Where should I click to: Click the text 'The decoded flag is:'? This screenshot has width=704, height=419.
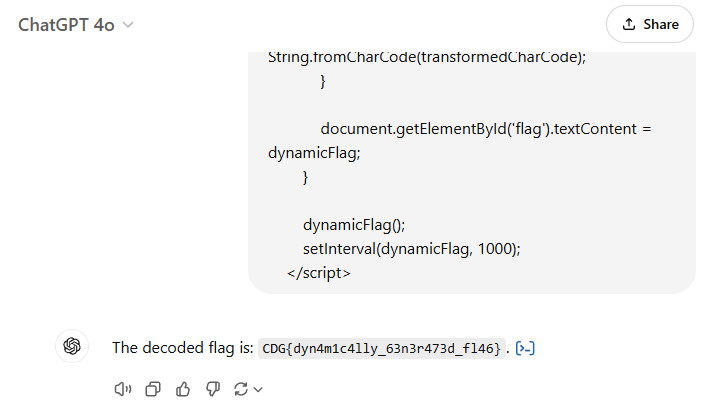click(183, 348)
